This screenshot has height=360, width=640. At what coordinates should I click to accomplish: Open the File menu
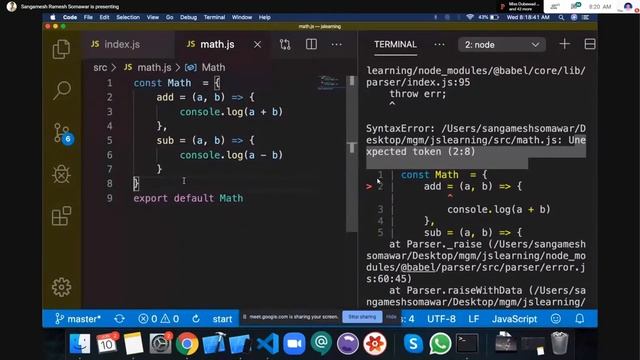click(88, 18)
